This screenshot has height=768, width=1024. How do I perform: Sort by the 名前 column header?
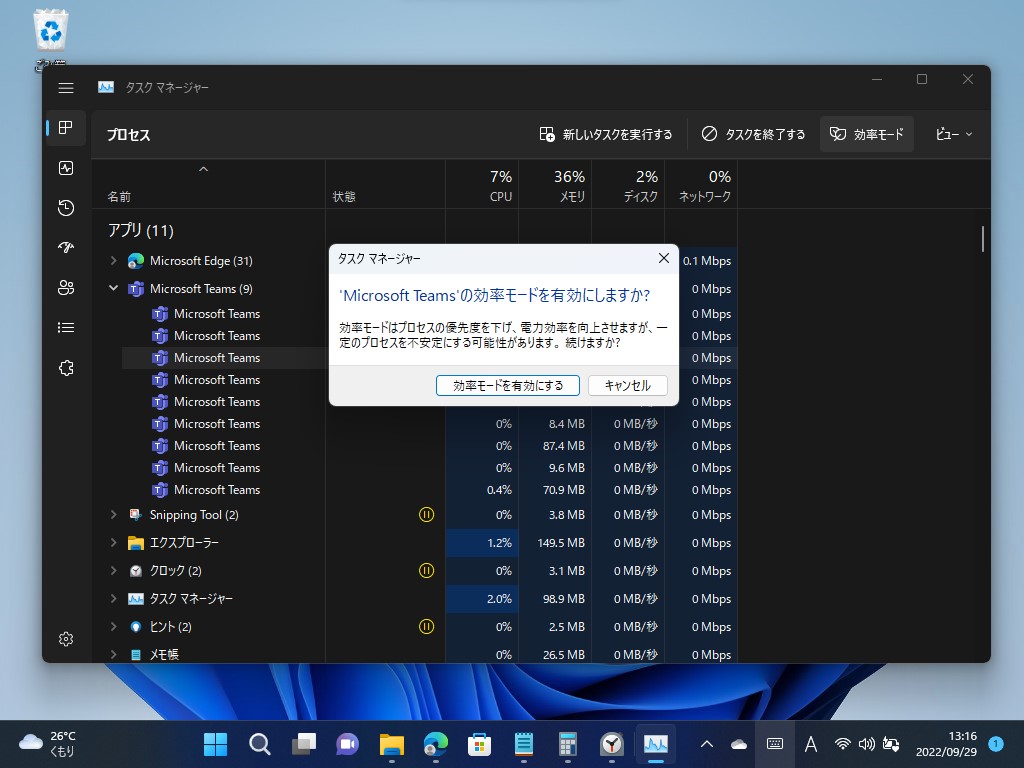(x=208, y=184)
